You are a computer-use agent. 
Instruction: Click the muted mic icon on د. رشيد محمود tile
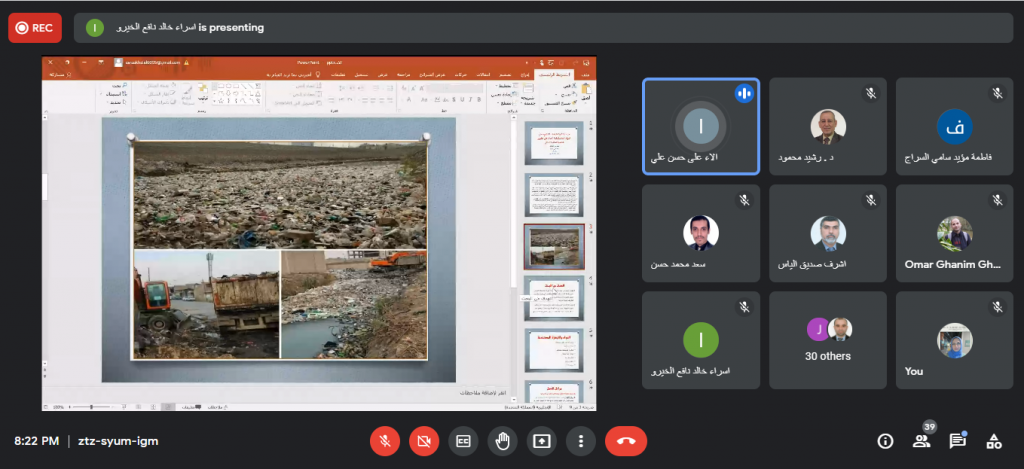[x=871, y=93]
